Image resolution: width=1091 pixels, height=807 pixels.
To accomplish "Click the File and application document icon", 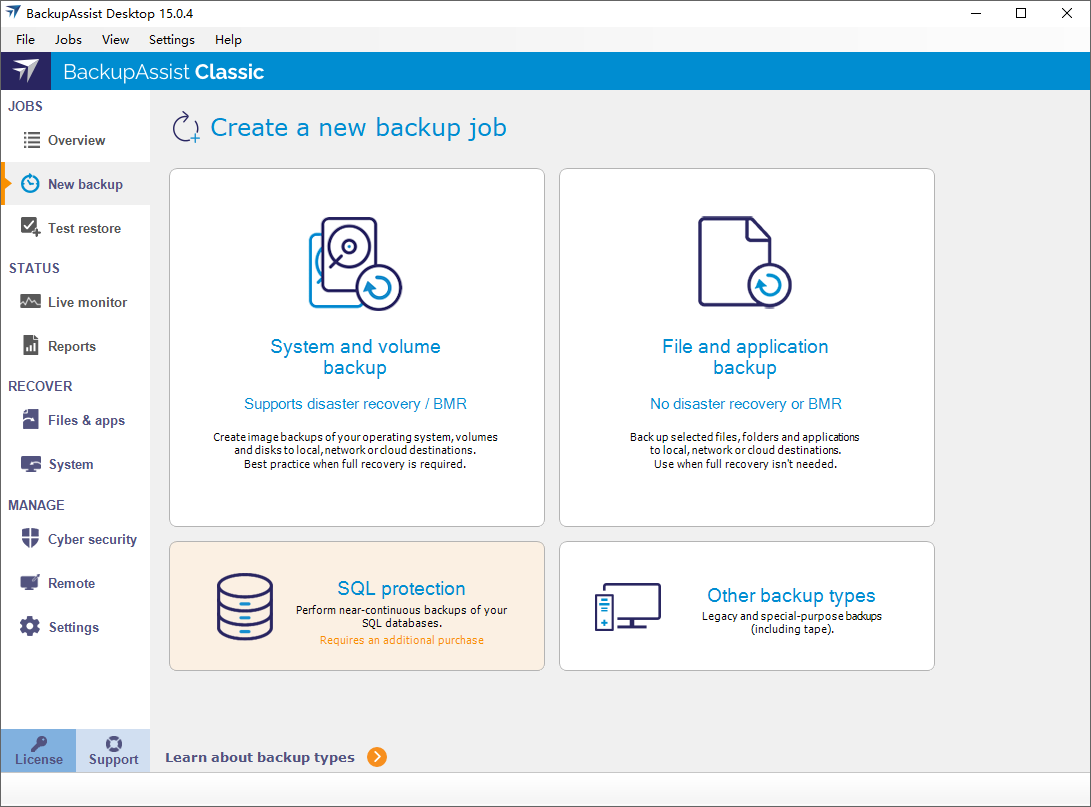I will [x=744, y=262].
